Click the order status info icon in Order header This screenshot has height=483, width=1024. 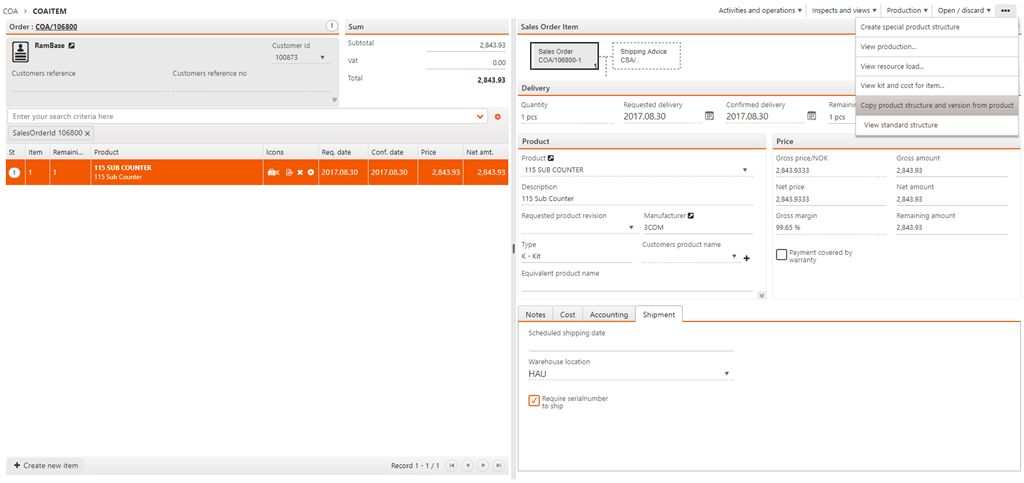pos(332,26)
